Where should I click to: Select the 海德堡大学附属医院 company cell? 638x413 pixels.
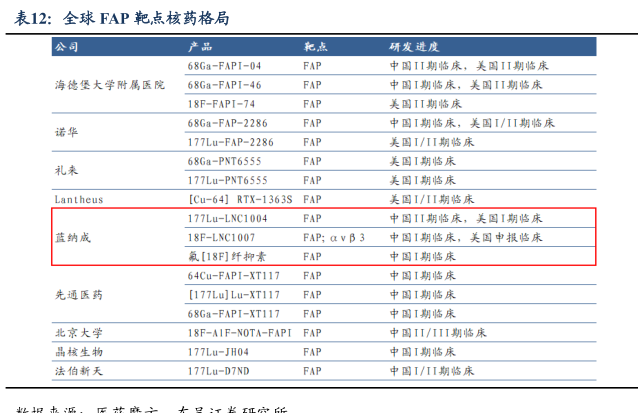110,85
